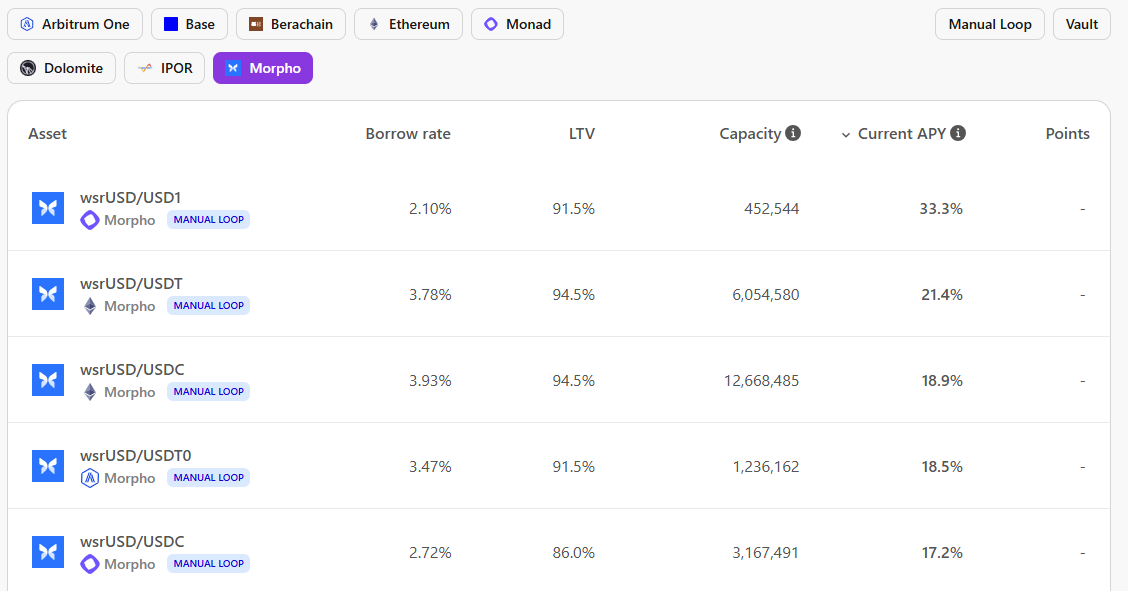The height and width of the screenshot is (591, 1128).
Task: Click capacity value 3,167,491
Action: (765, 553)
